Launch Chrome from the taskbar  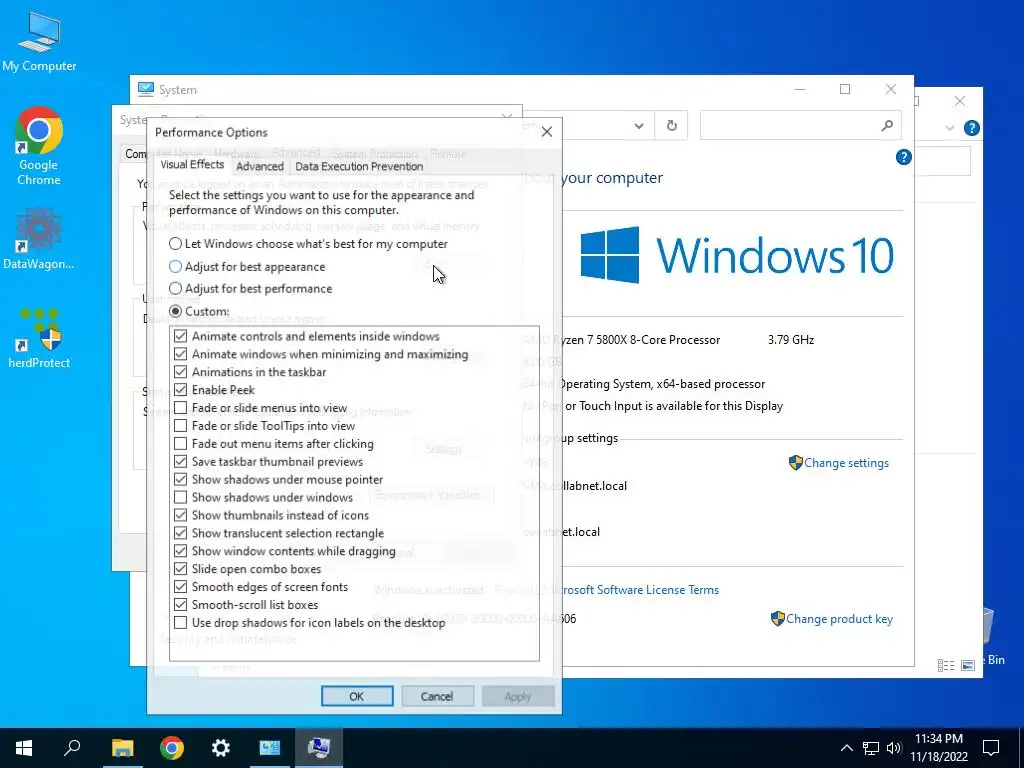[172, 748]
